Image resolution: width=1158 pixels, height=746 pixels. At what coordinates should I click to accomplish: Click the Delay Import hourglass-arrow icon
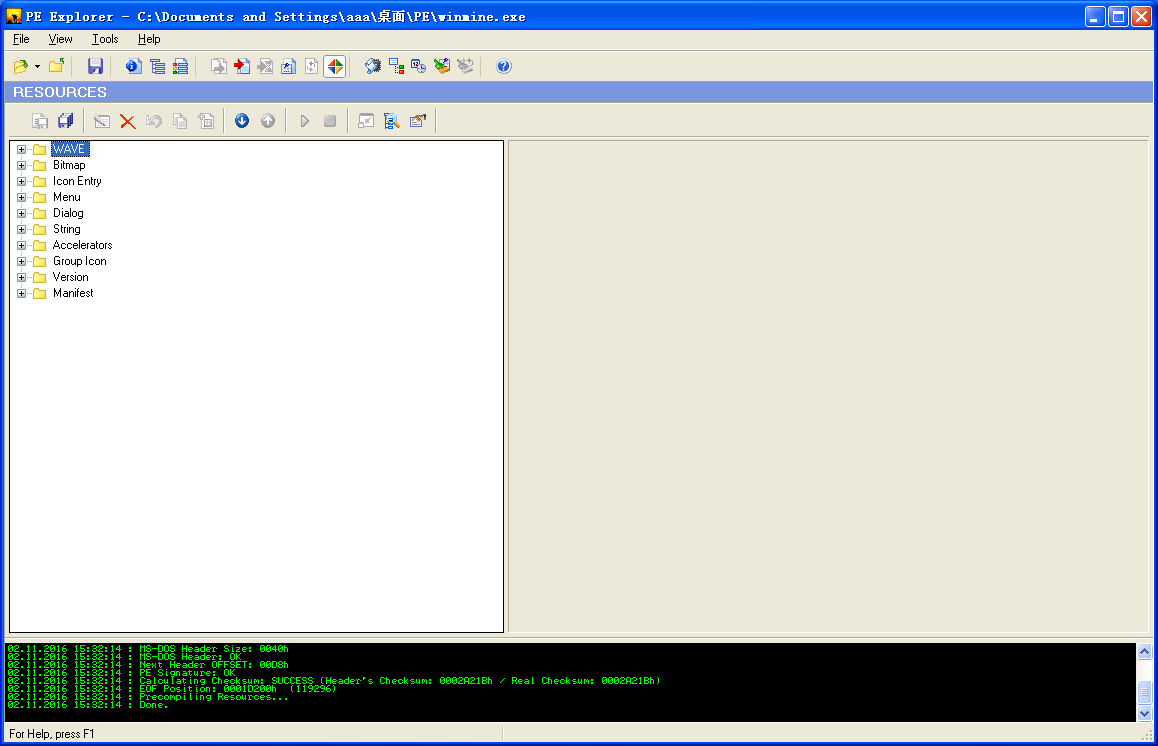[x=265, y=66]
